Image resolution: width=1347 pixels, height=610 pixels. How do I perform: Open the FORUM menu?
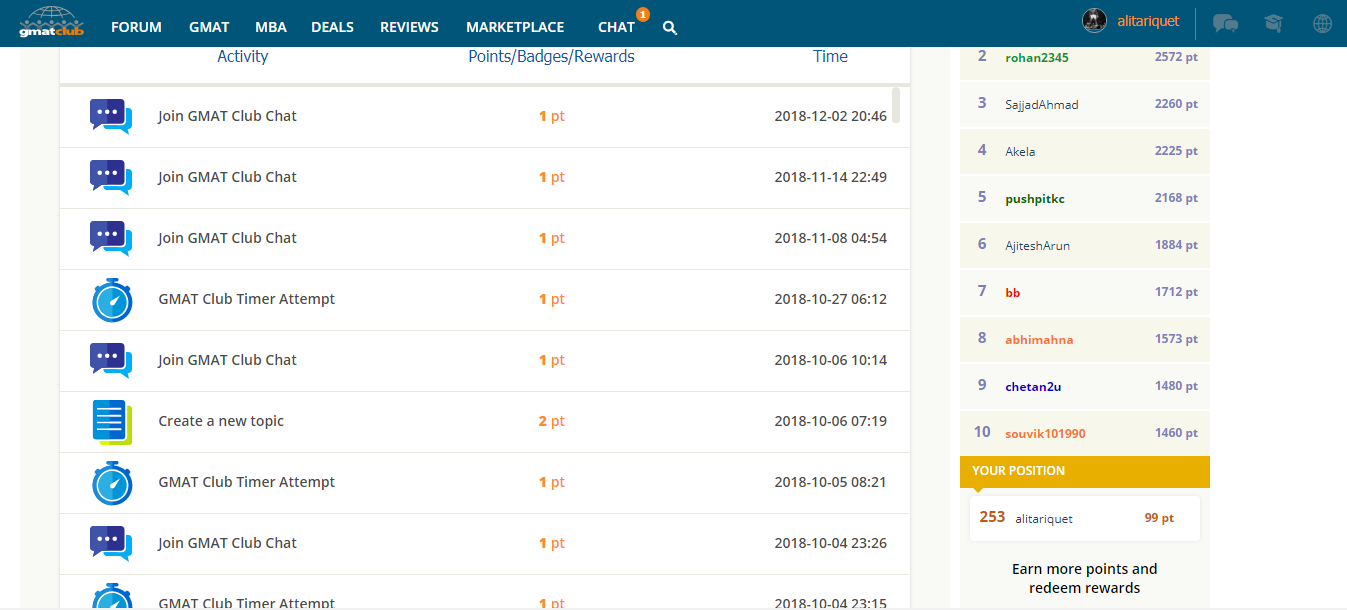(136, 27)
